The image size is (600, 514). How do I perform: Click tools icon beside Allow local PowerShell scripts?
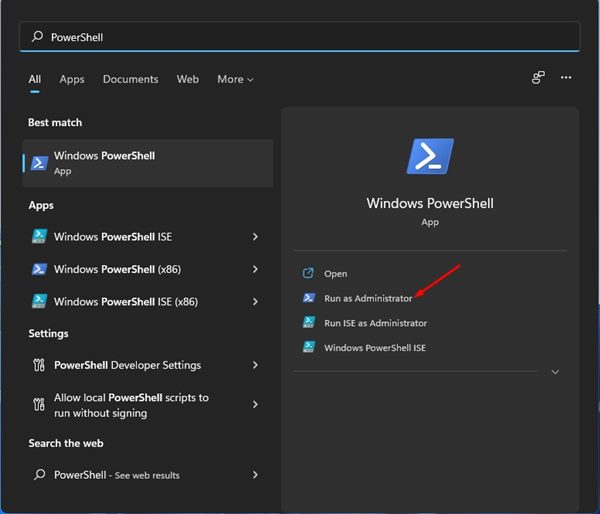(39, 405)
